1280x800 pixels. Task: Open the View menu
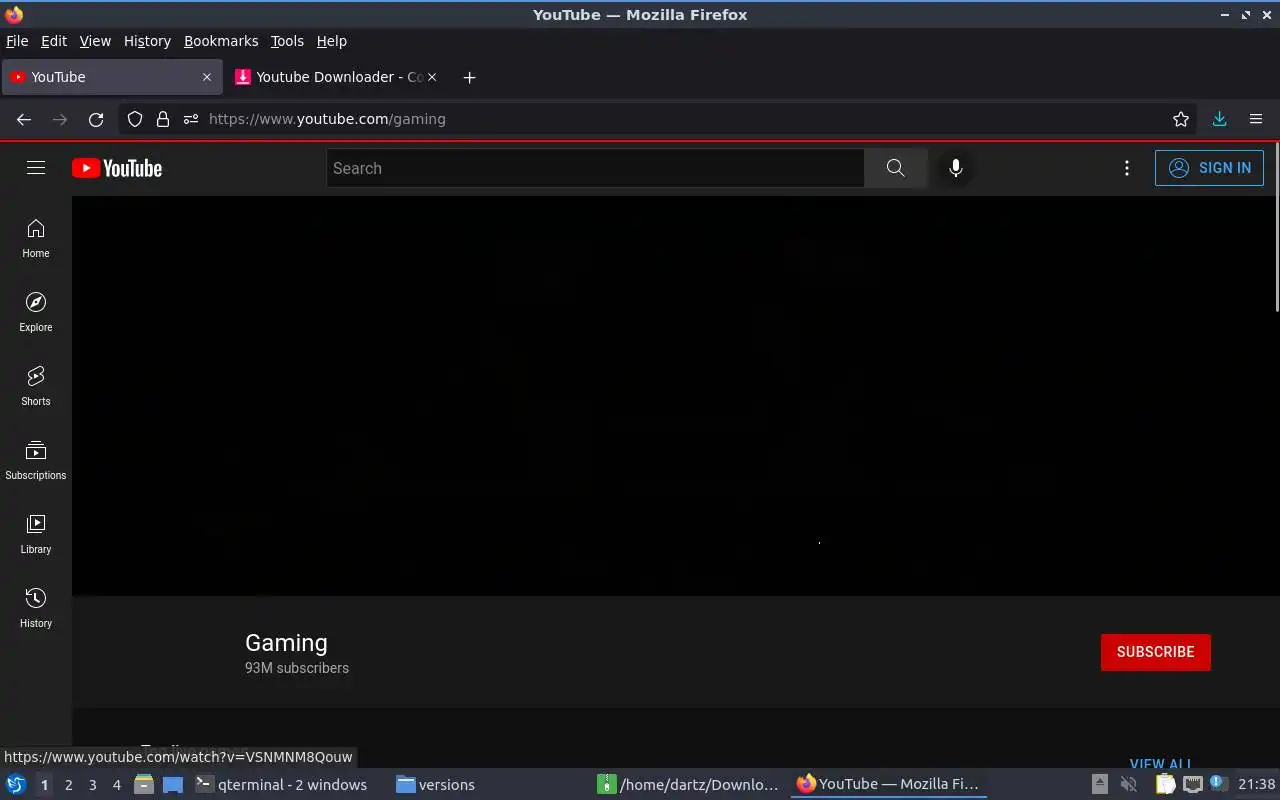pos(95,41)
